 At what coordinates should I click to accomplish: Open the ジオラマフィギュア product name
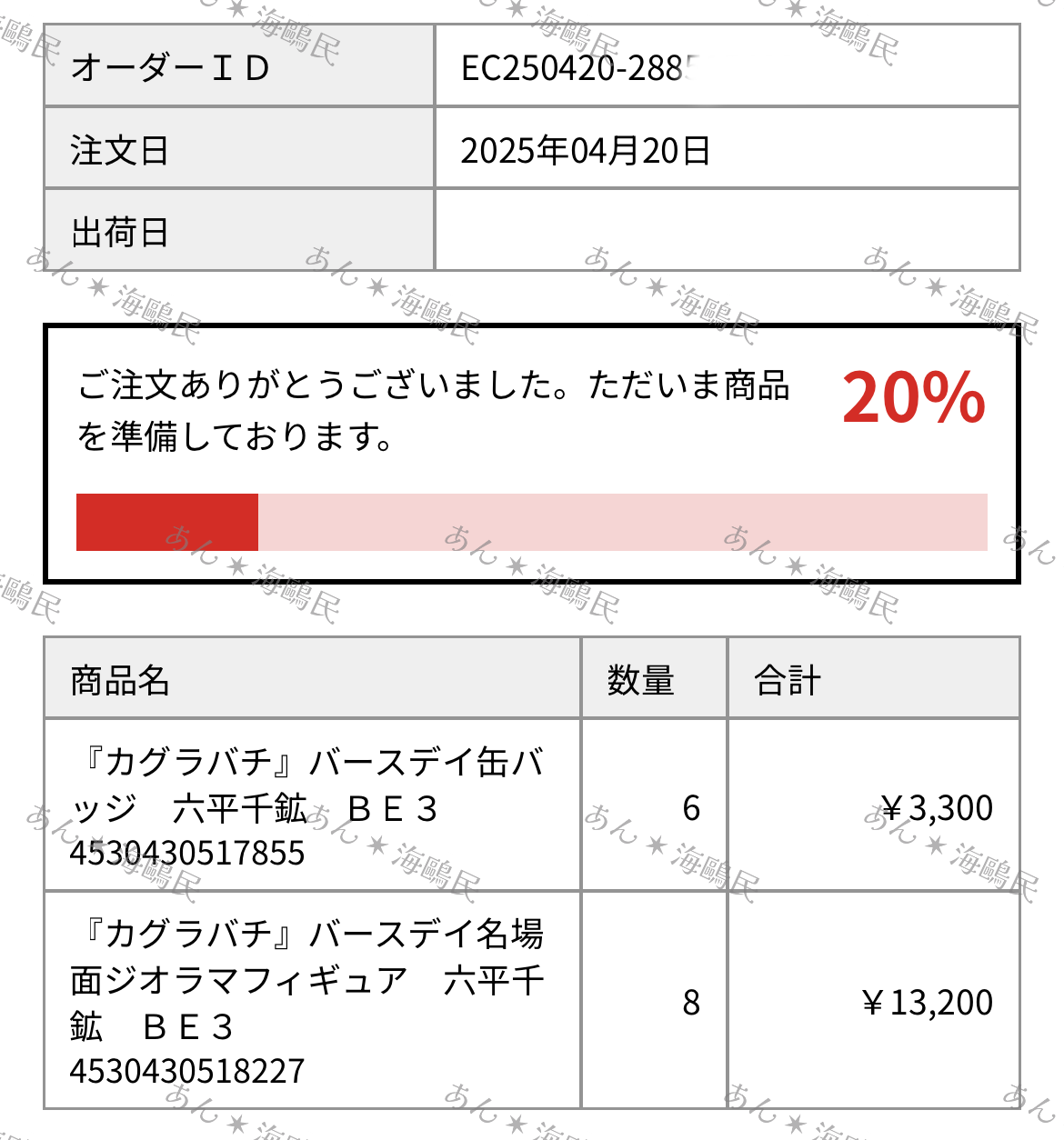(307, 980)
